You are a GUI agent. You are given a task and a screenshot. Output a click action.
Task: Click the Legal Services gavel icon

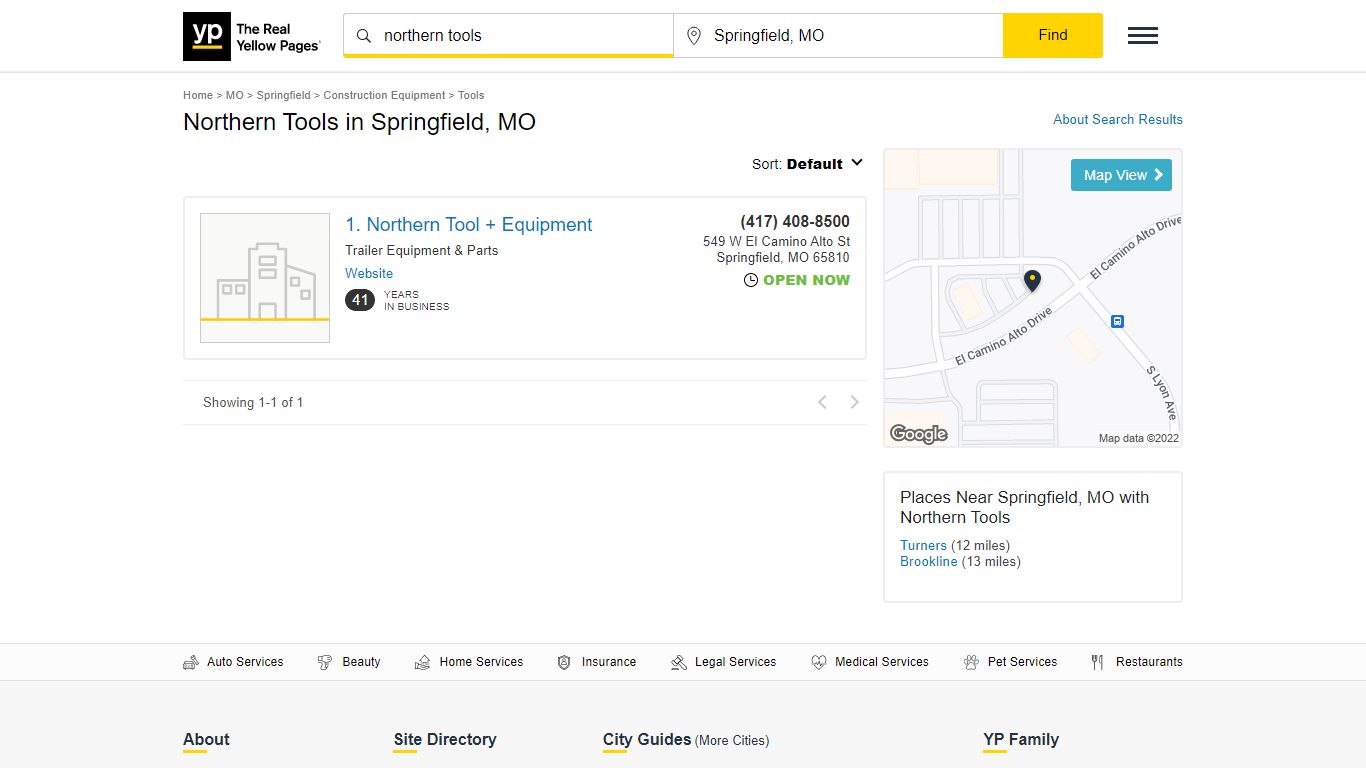click(679, 662)
